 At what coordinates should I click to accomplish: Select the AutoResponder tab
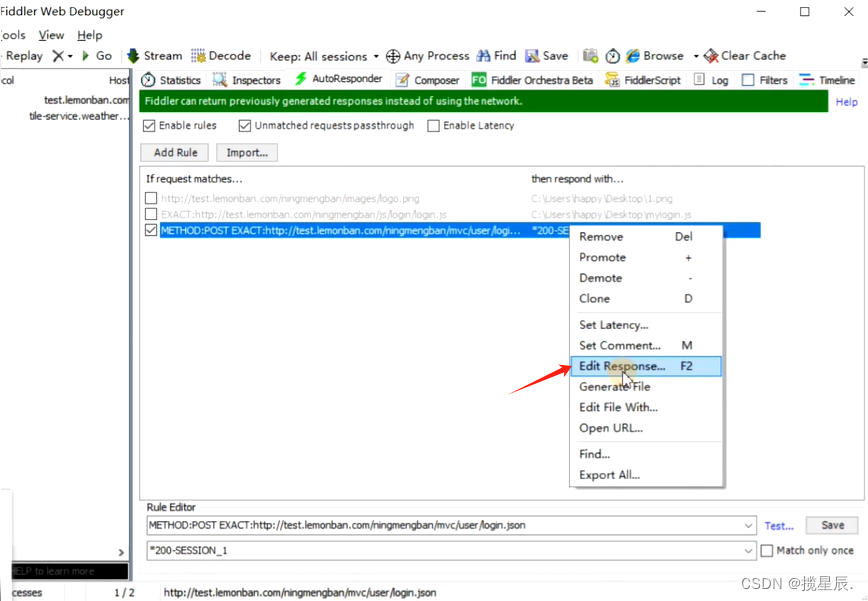339,79
